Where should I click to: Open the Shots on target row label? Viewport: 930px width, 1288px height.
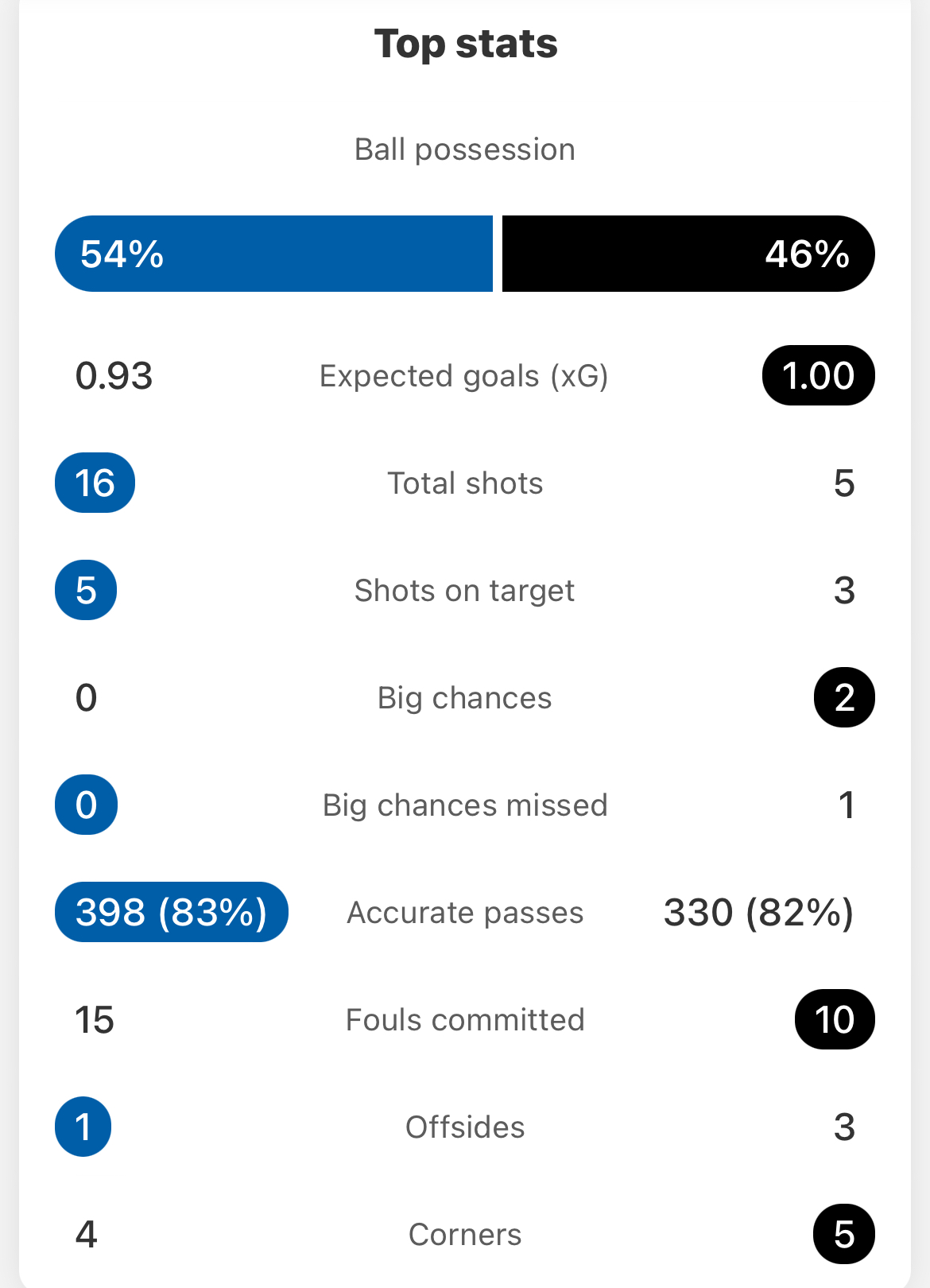tap(464, 591)
